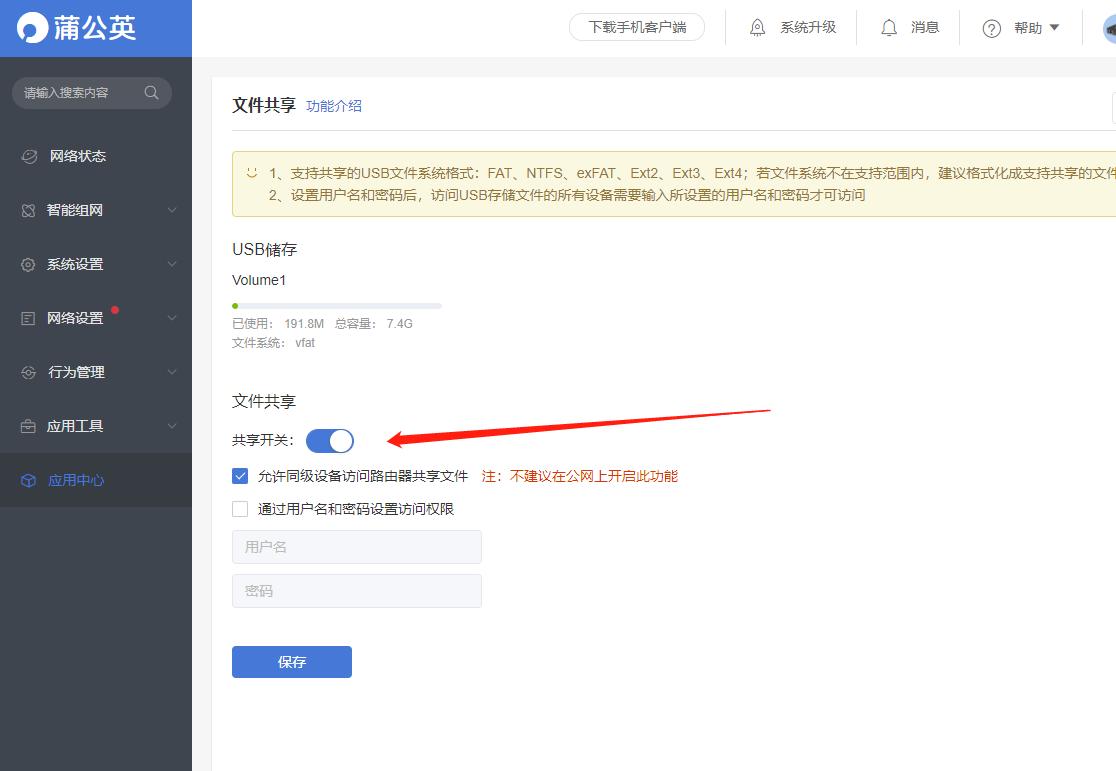Enable 通过用户名和密码设置访问权限
Screen dimensions: 1116x771
240,508
